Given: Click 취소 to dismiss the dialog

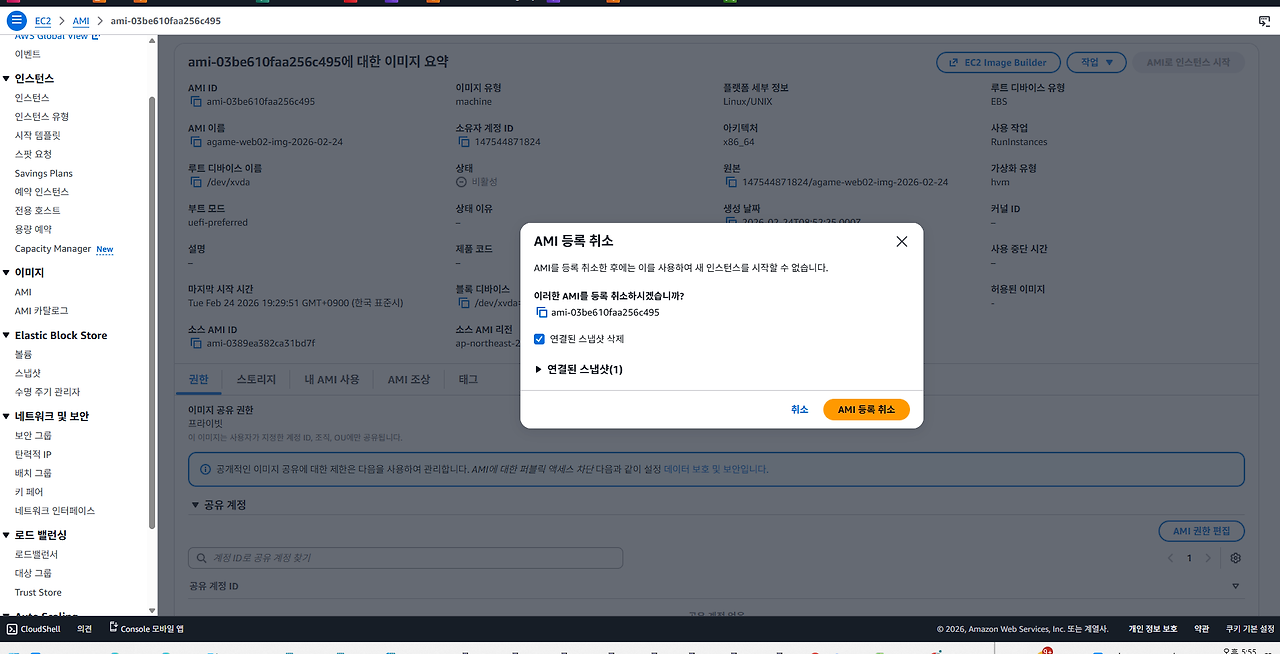Looking at the screenshot, I should (799, 410).
